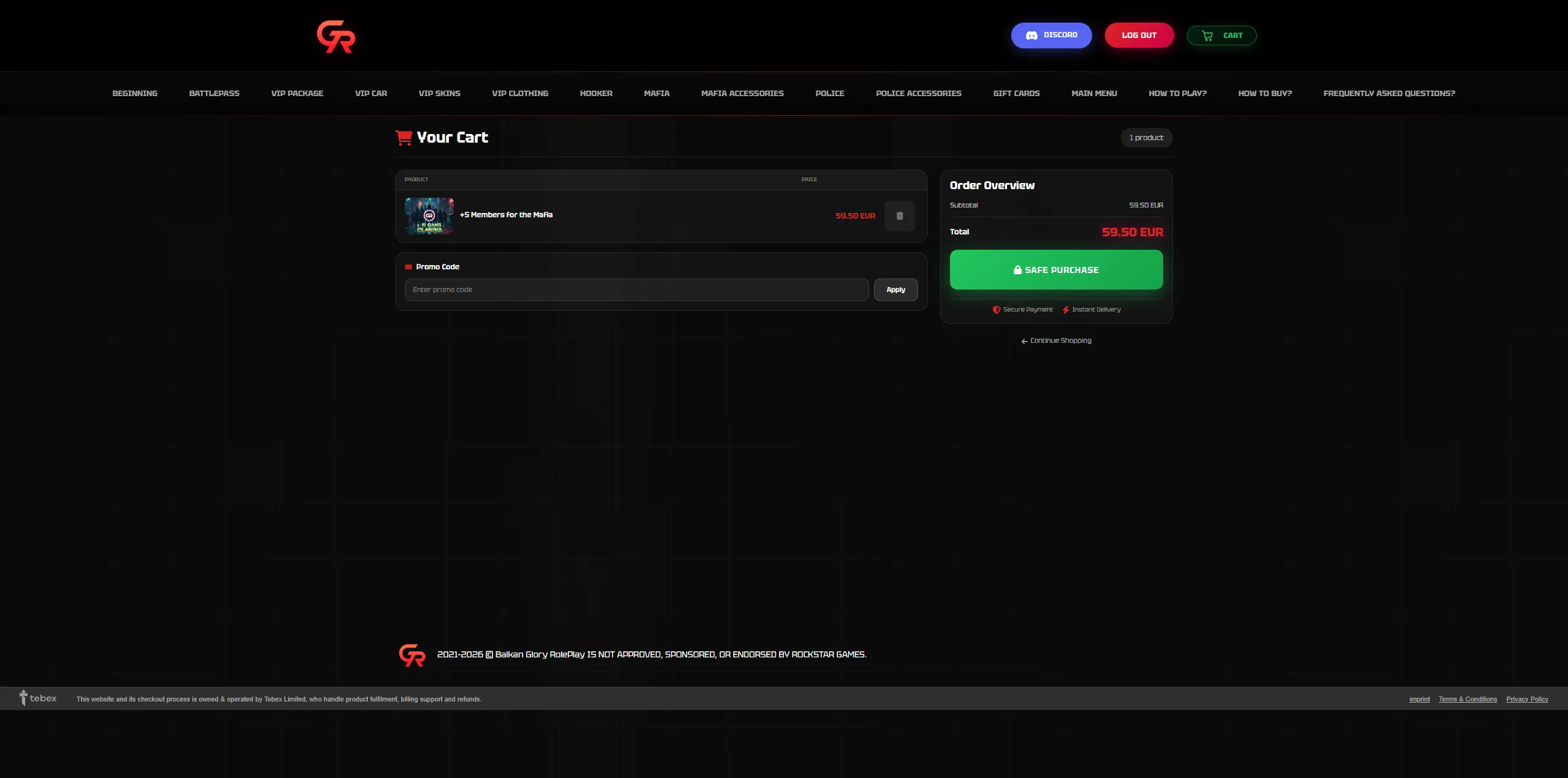Remove item with trash icon
The width and height of the screenshot is (1568, 778).
point(899,216)
